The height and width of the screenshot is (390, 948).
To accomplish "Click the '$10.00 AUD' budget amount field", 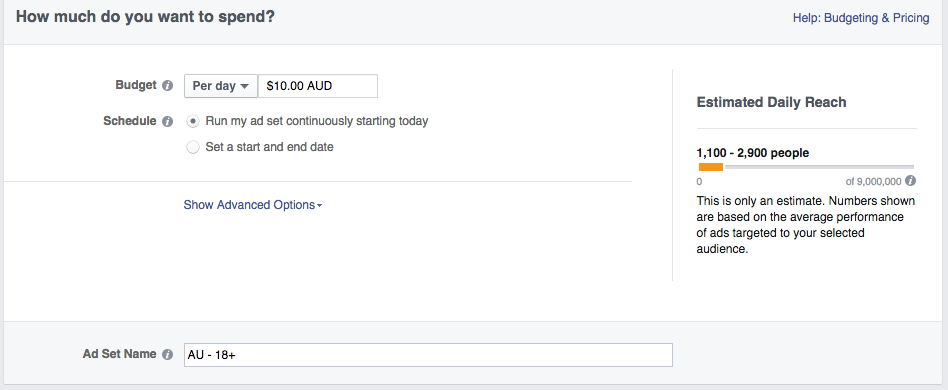I will [318, 86].
